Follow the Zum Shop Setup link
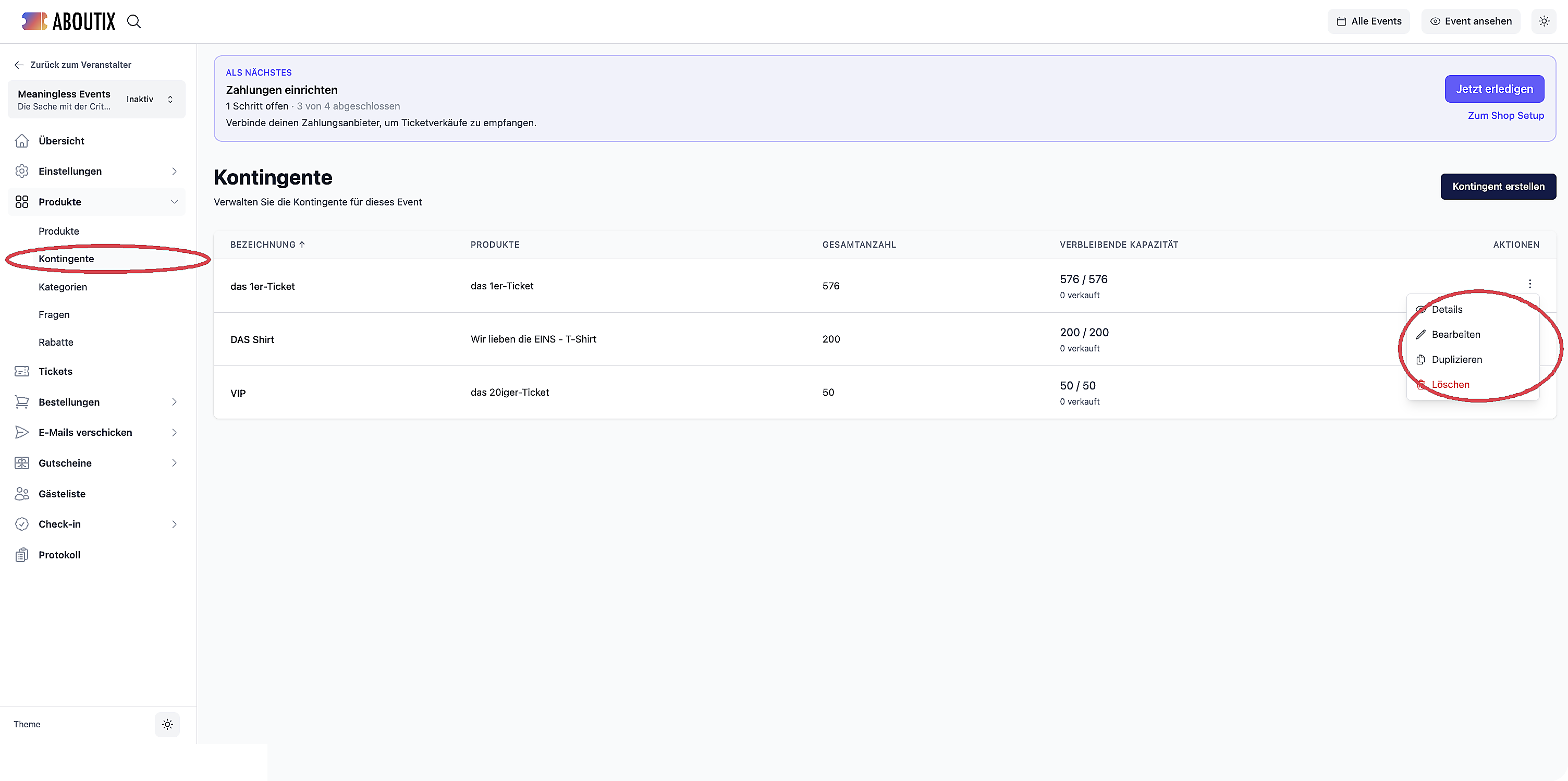Image resolution: width=1568 pixels, height=781 pixels. click(1506, 115)
